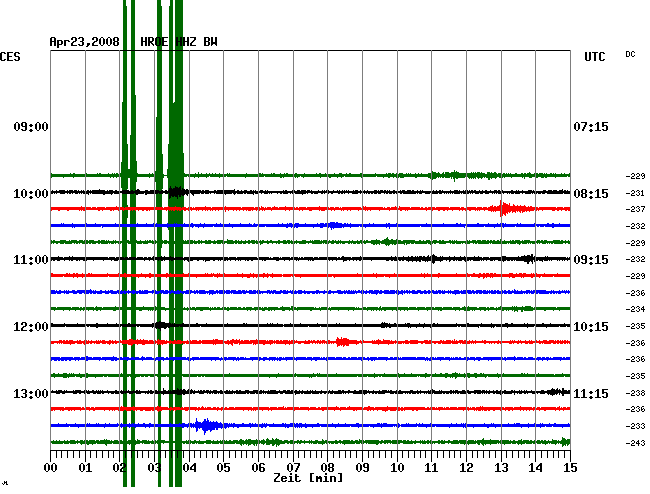The width and height of the screenshot is (650, 494).
Task: Click the red seismic burst near minute 08
Action: 344,342
